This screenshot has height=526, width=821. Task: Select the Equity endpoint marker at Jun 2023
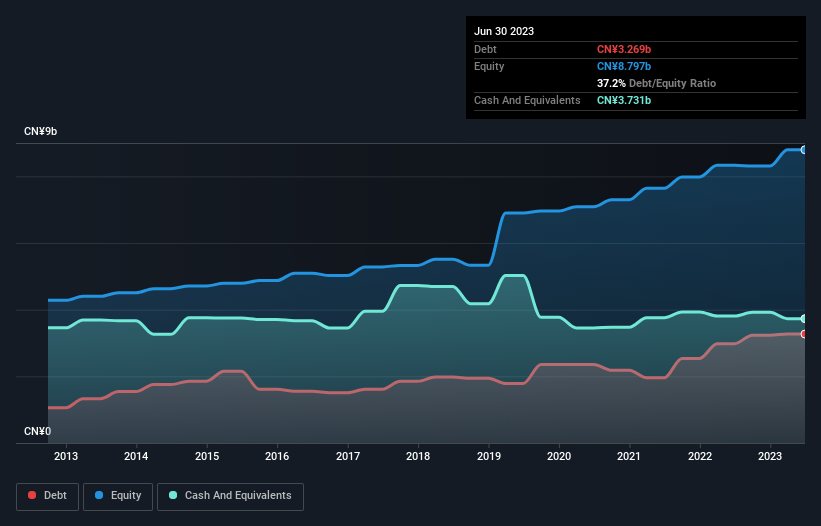click(x=804, y=150)
